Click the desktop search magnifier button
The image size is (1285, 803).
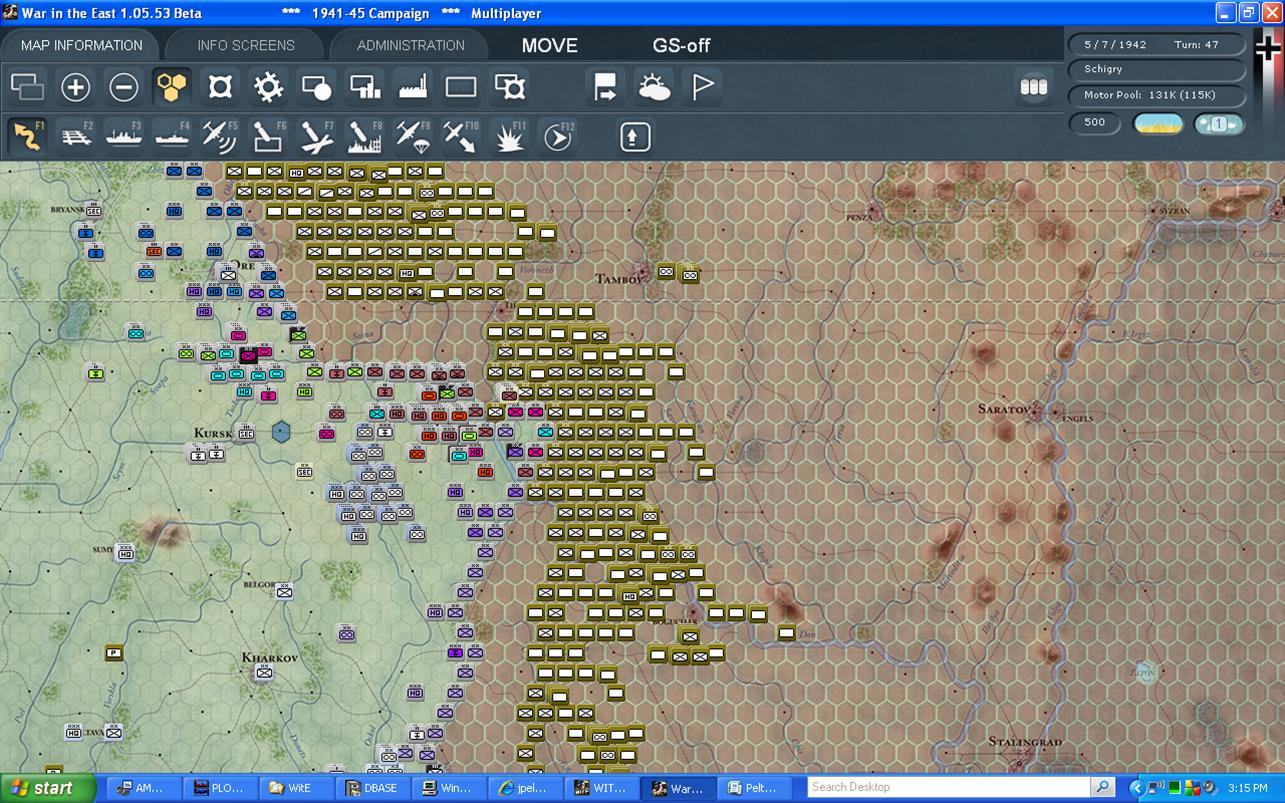pyautogui.click(x=1103, y=787)
